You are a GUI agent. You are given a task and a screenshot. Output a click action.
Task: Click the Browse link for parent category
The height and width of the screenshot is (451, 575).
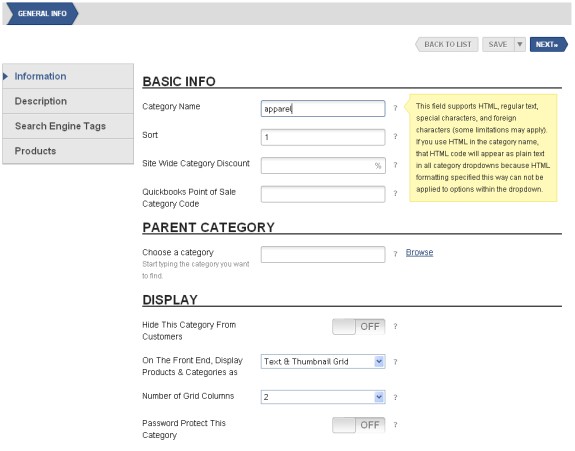(x=419, y=252)
